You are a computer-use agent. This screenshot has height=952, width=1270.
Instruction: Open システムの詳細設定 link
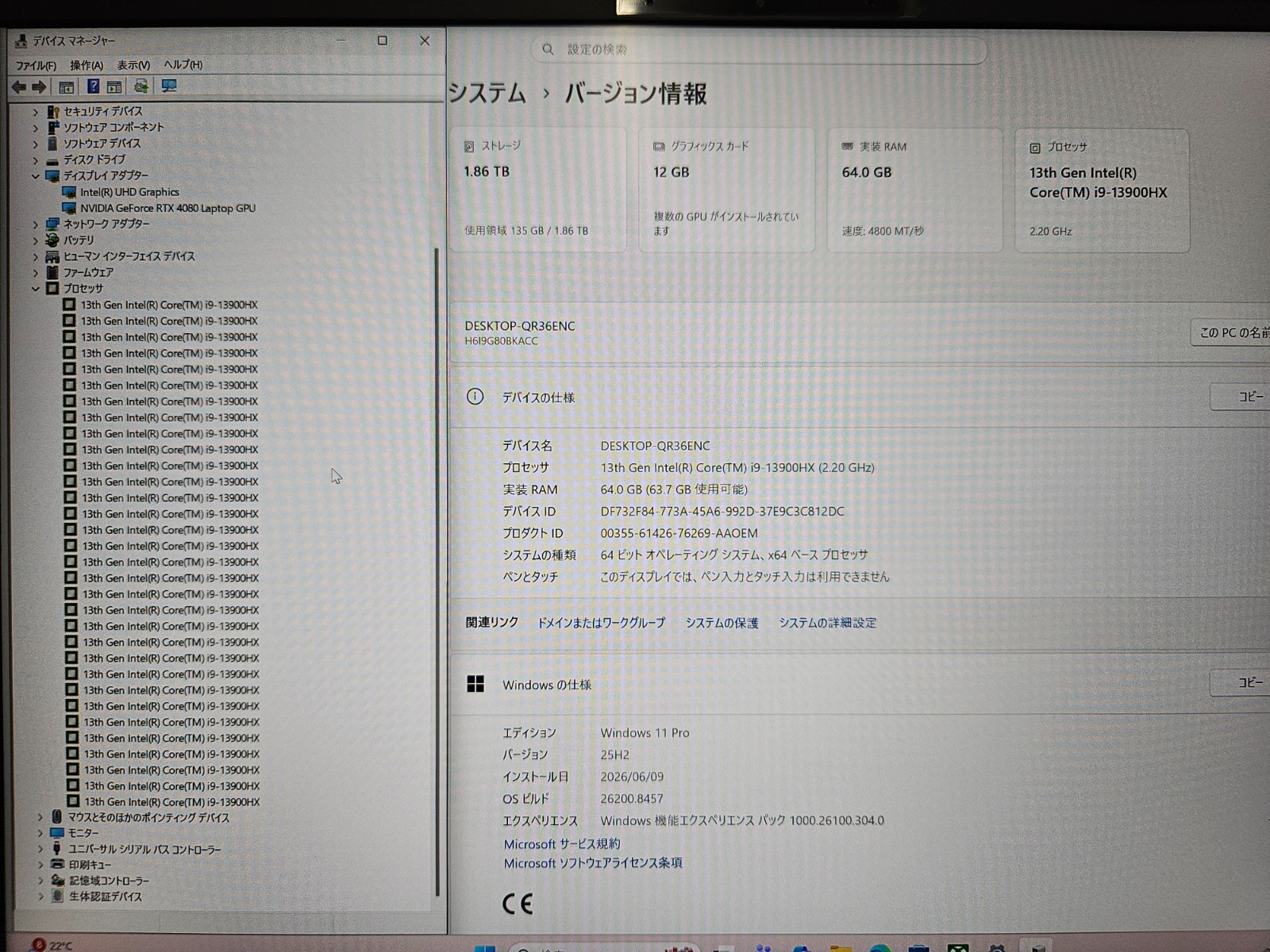(x=828, y=623)
